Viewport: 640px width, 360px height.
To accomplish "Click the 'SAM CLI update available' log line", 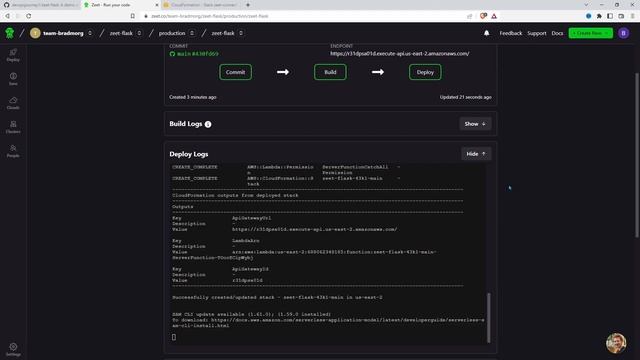I will 251,314.
